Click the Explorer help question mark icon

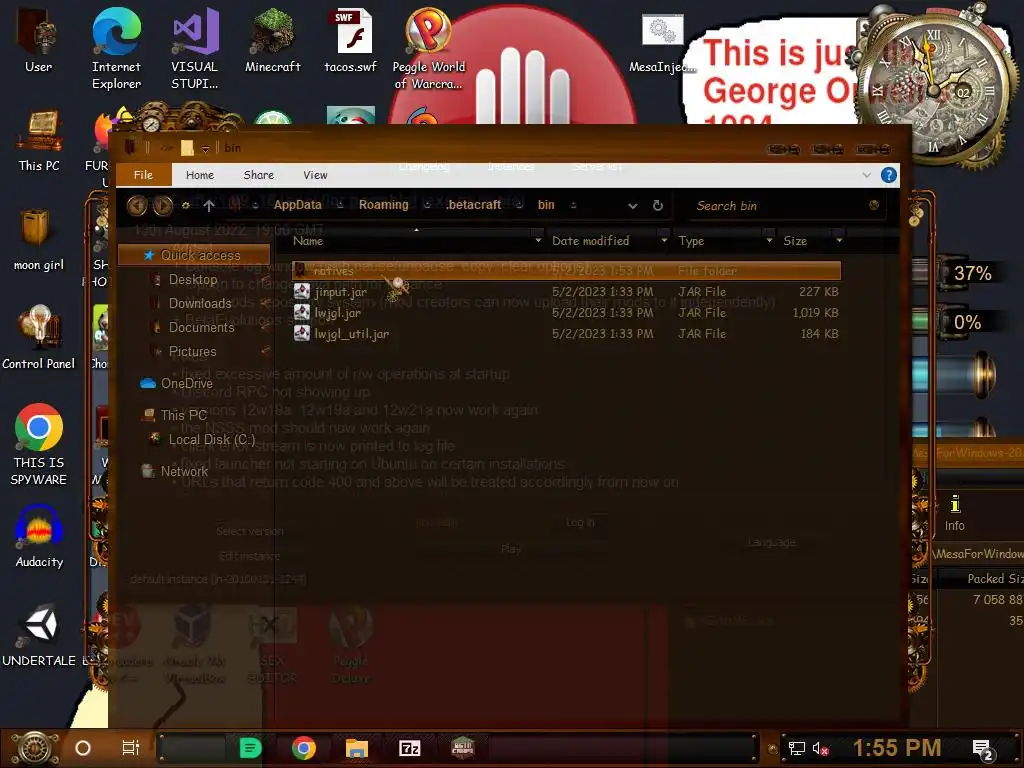coord(888,175)
